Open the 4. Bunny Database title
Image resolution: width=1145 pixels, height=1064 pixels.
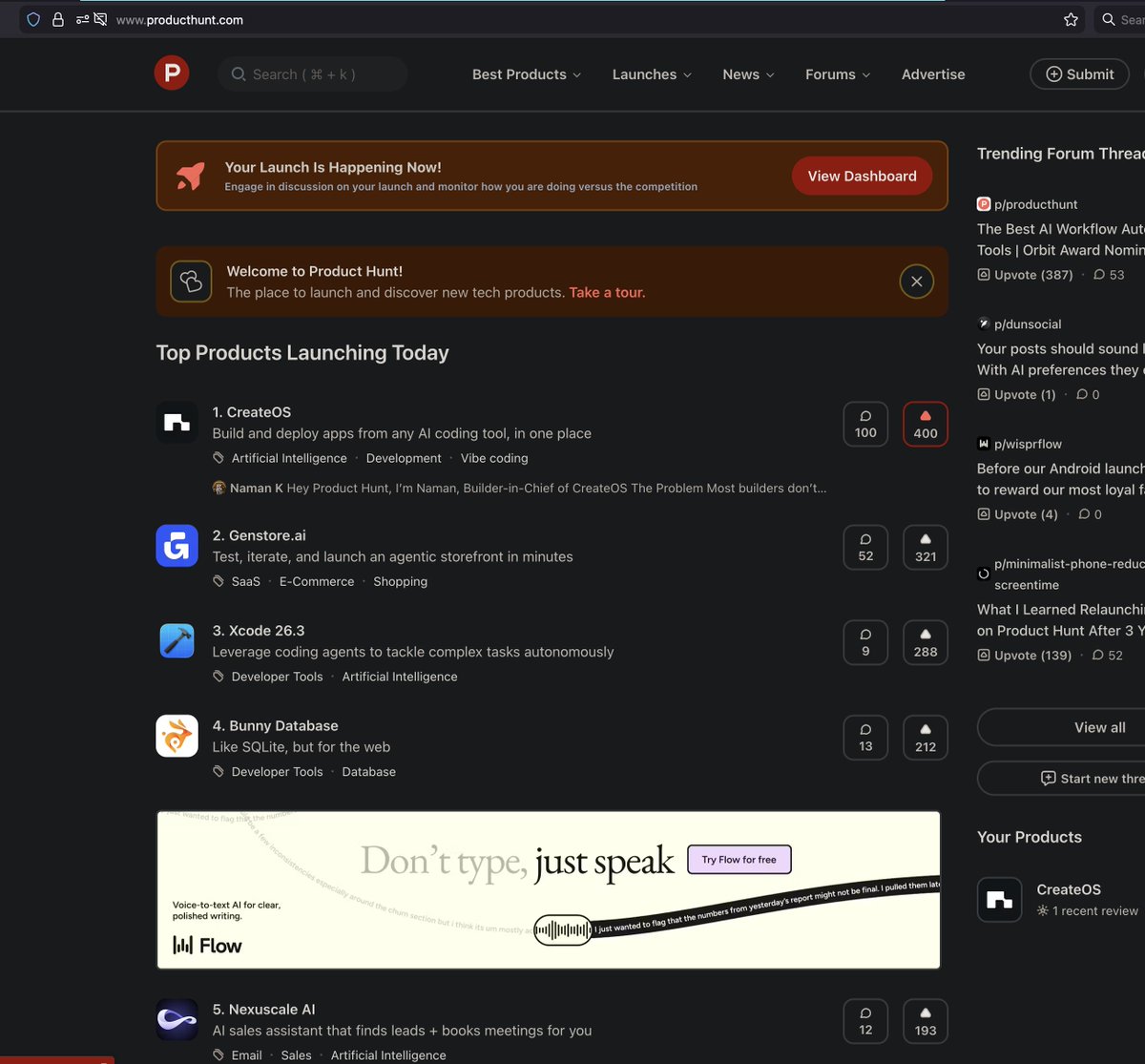(x=275, y=726)
